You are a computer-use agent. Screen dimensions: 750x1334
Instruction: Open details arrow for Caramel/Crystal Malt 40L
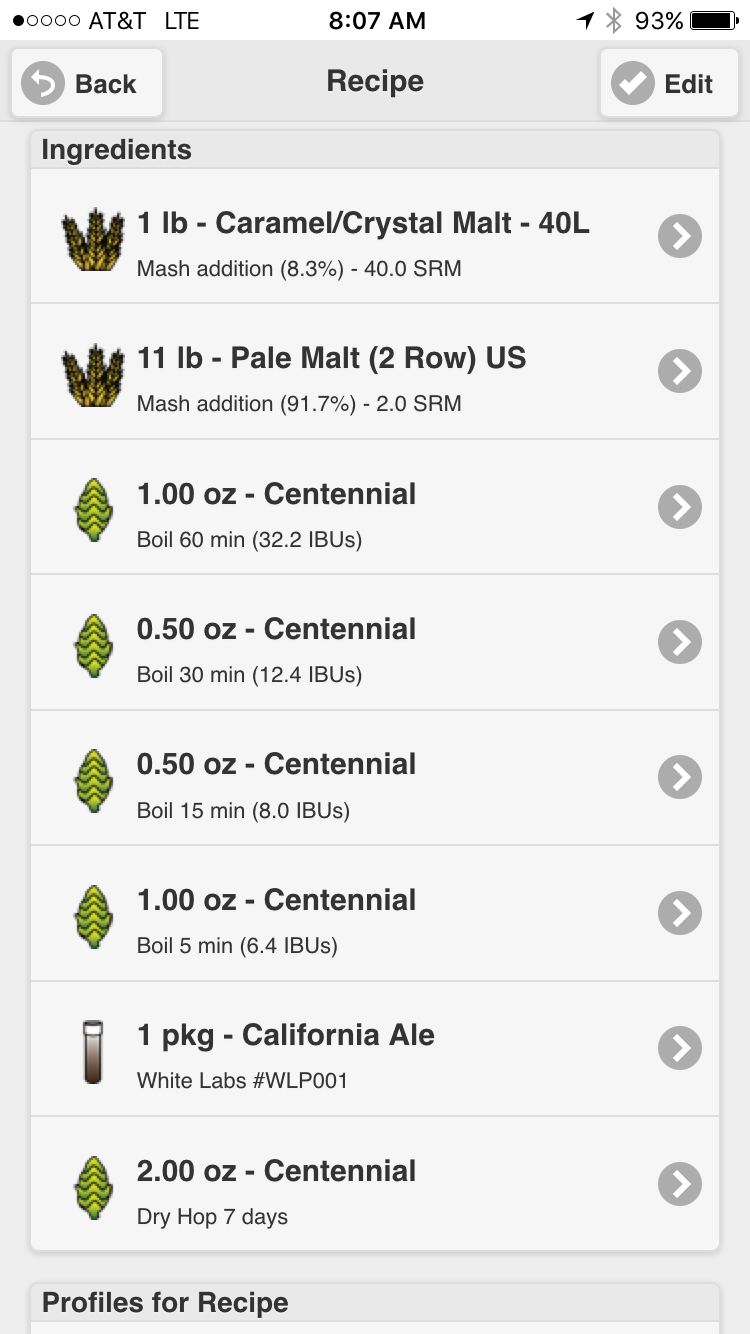tap(680, 236)
